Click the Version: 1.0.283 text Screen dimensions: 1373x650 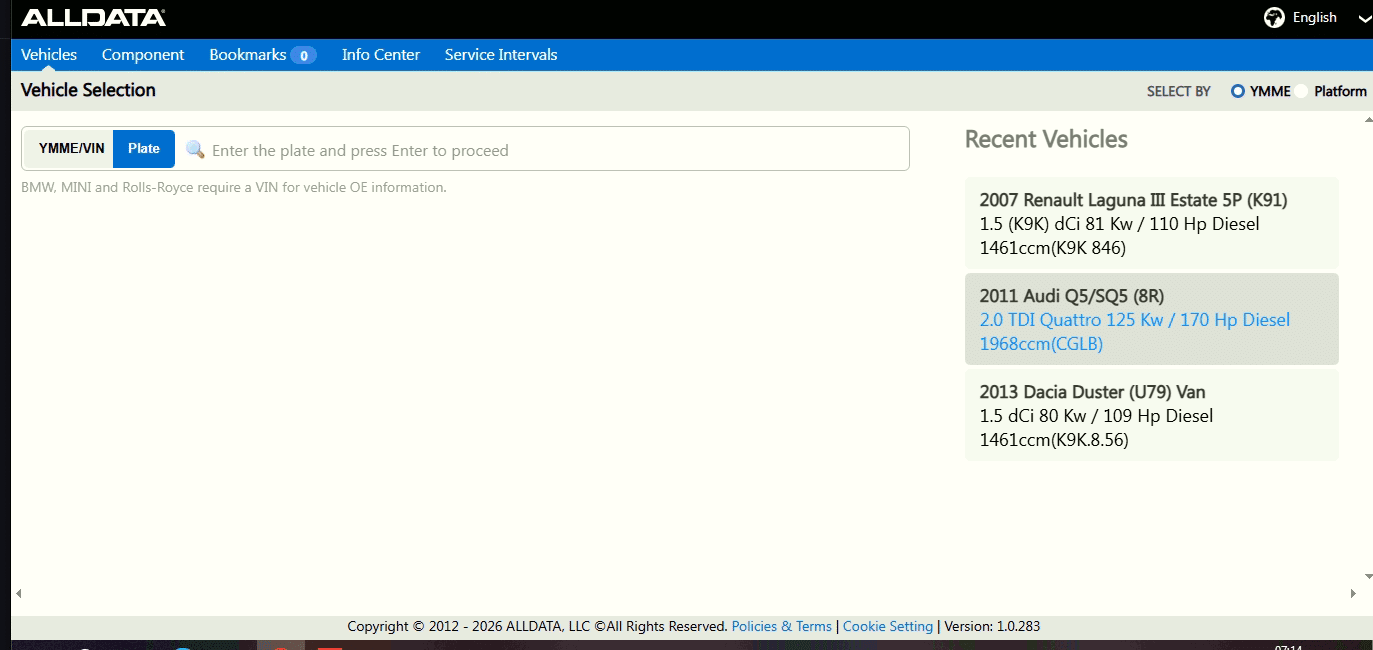(x=992, y=626)
